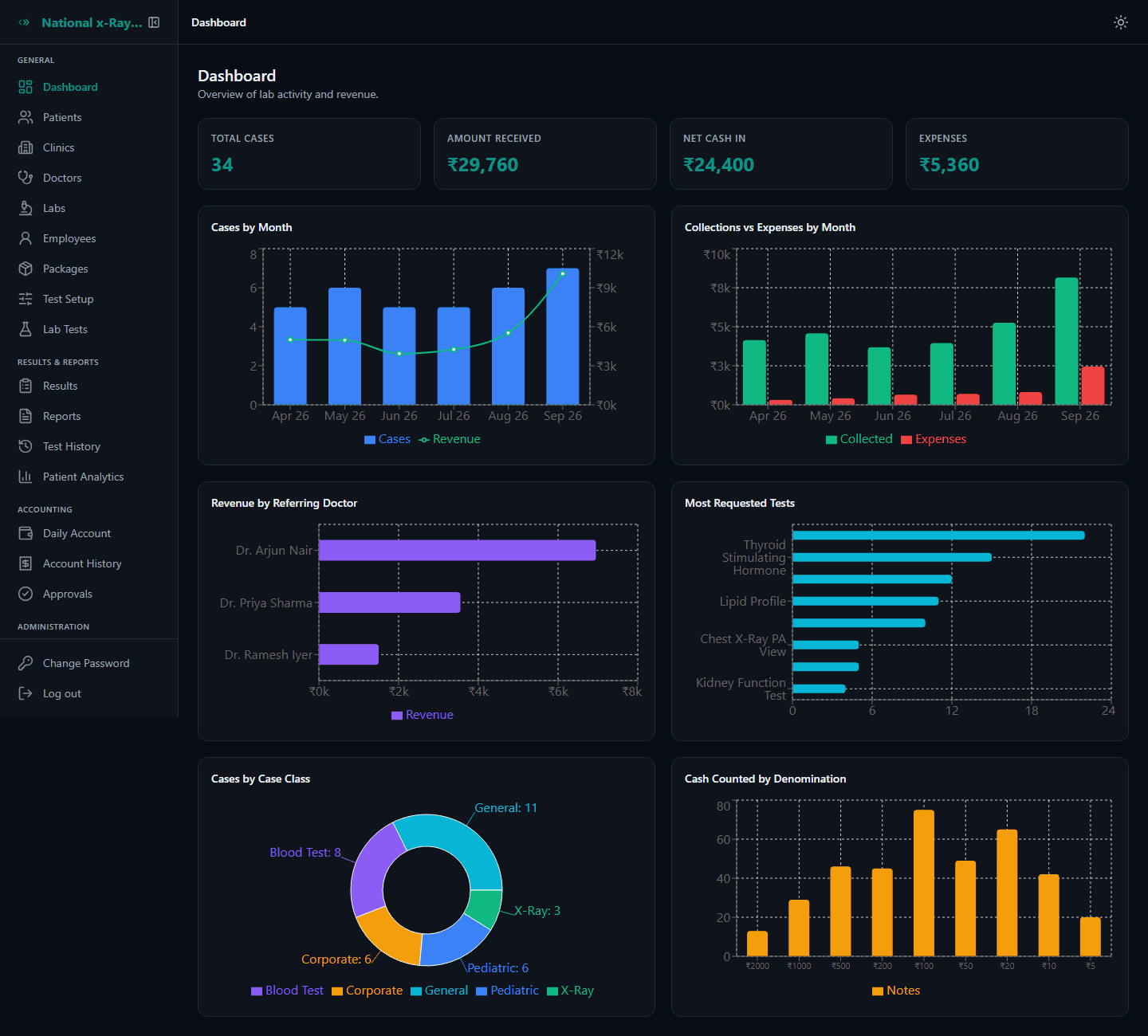Toggle the Blood Test legend entry
The width and height of the screenshot is (1148, 1036).
coord(287,991)
